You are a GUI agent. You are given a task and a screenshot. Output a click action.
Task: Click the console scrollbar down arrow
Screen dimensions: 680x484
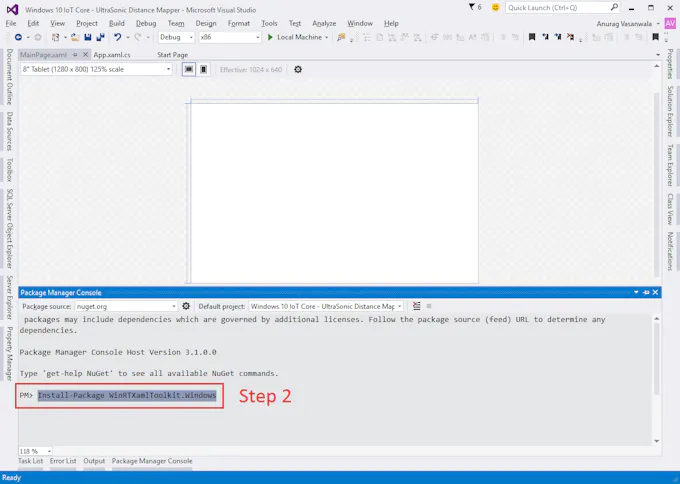pyautogui.click(x=657, y=441)
